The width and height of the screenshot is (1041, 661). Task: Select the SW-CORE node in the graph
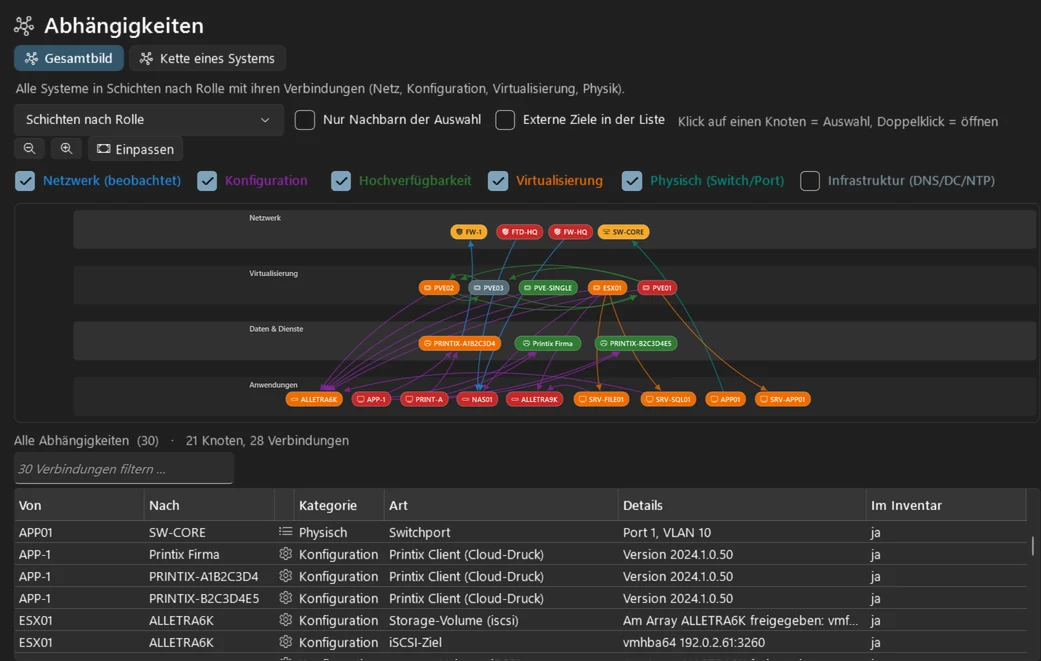tap(623, 232)
